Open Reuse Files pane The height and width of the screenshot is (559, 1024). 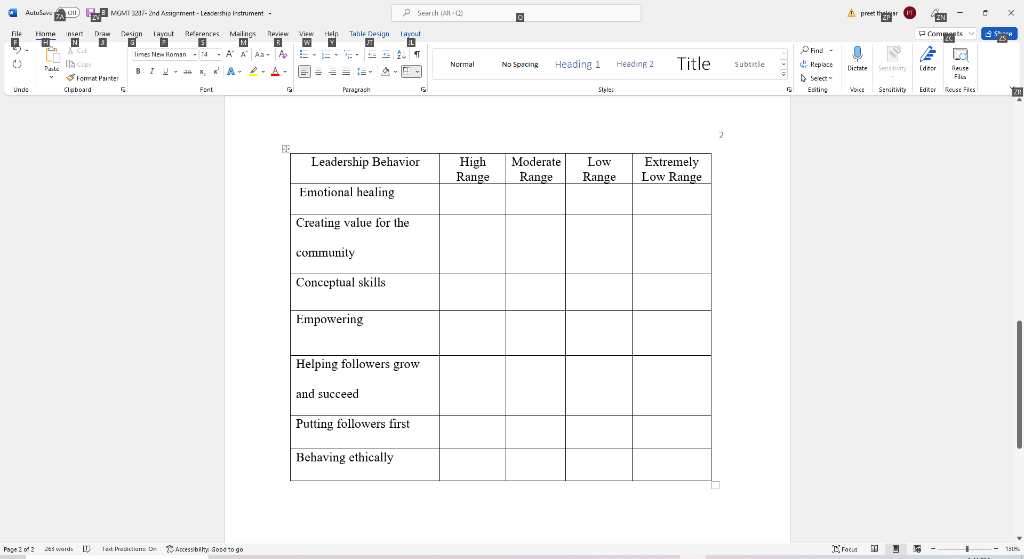coord(960,63)
